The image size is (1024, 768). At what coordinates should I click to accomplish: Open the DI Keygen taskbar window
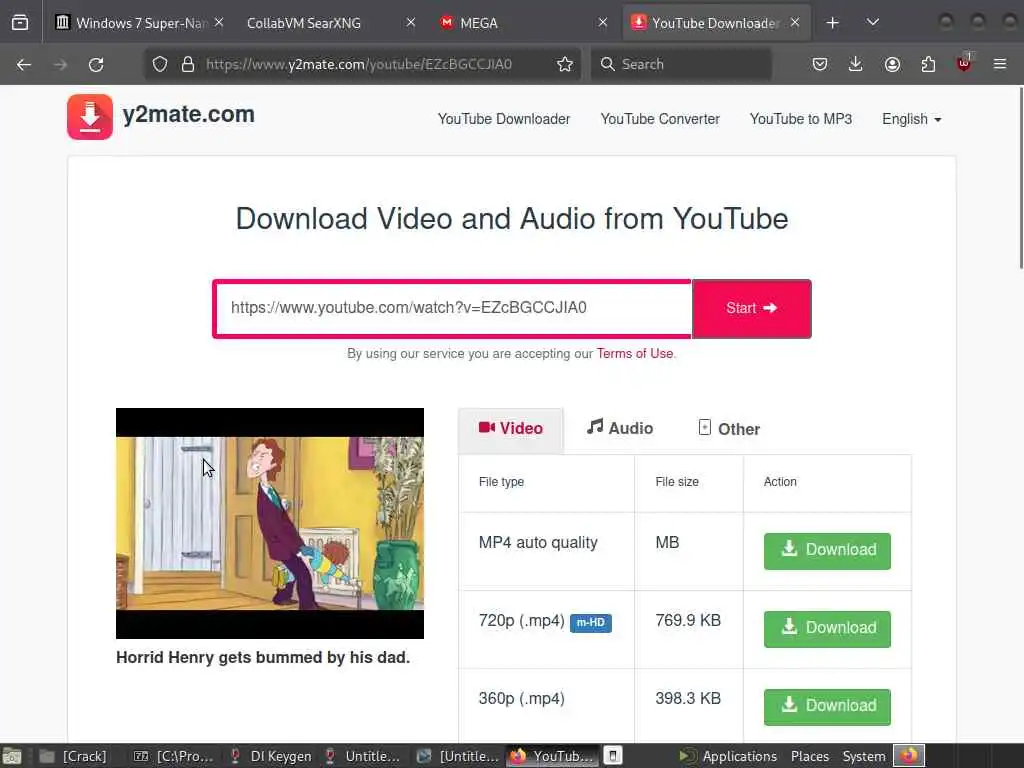point(270,756)
